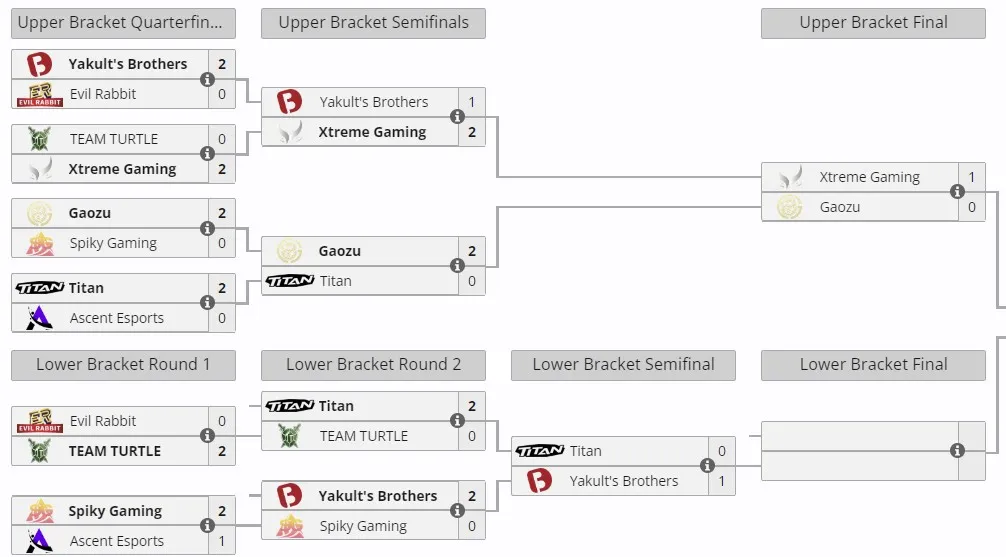Click Gaozu team name in Upper Bracket Semifinals

[339, 251]
